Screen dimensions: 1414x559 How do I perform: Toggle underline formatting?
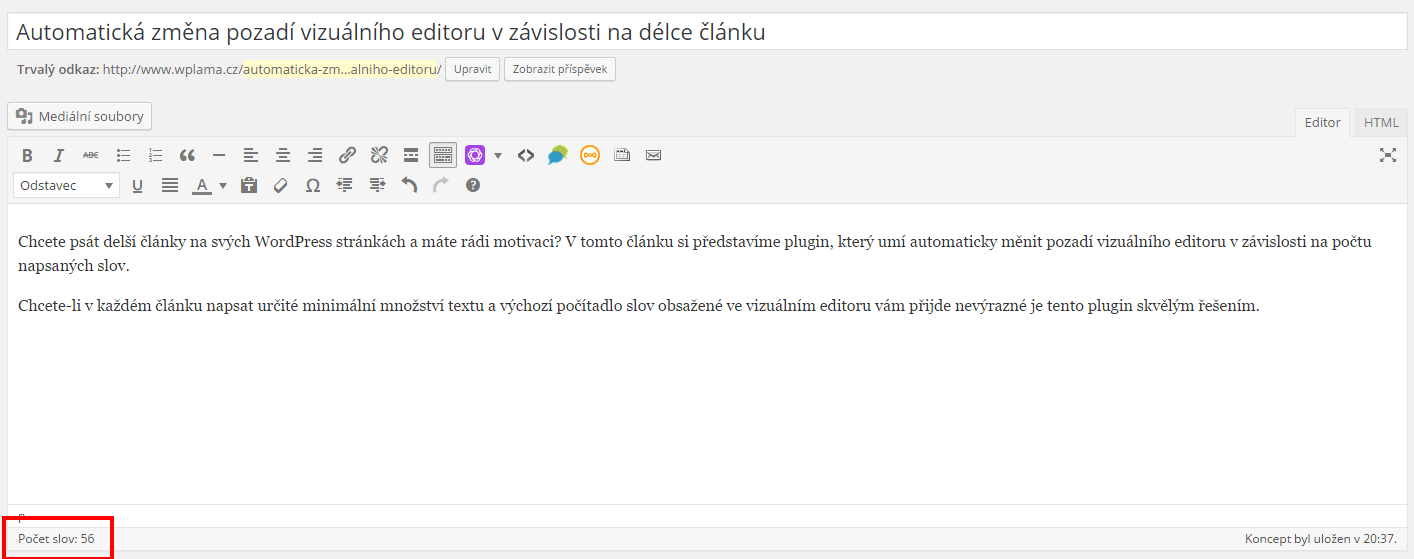tap(138, 185)
